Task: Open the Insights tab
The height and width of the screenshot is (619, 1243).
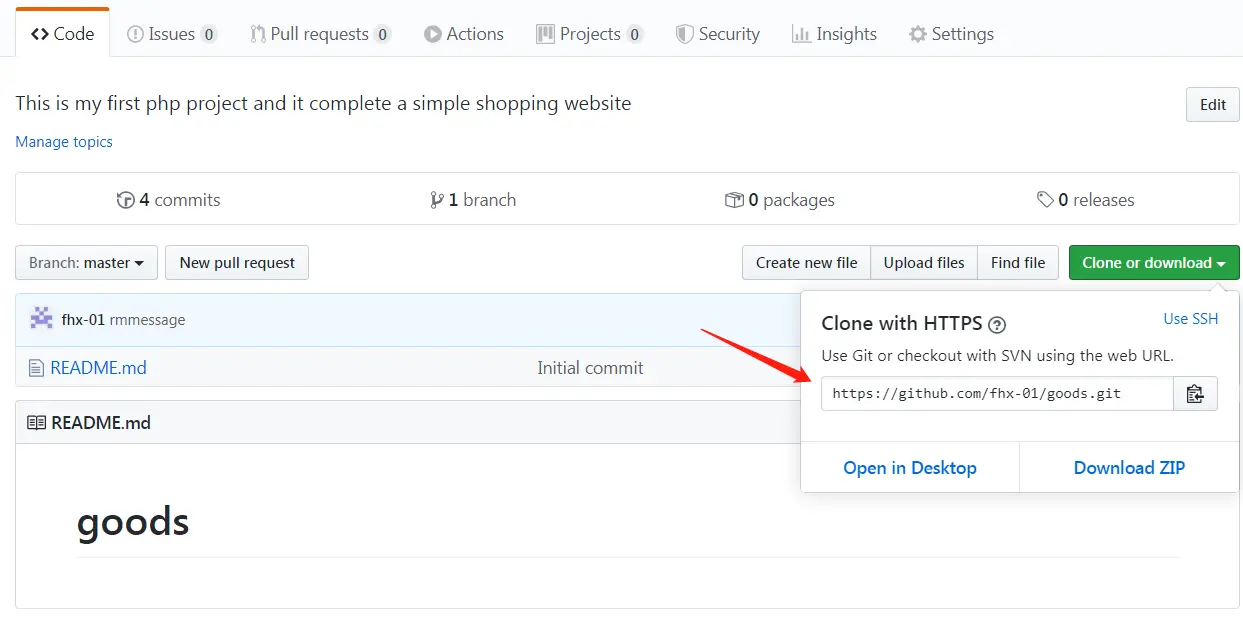Action: (x=834, y=34)
